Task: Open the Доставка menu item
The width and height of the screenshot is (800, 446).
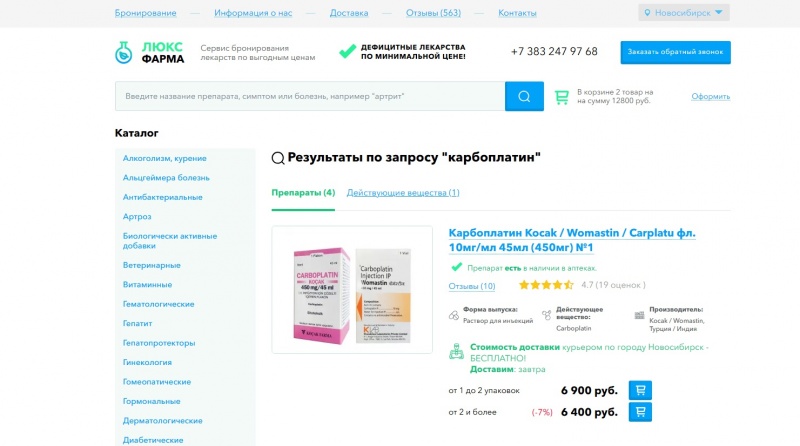Action: pos(349,13)
